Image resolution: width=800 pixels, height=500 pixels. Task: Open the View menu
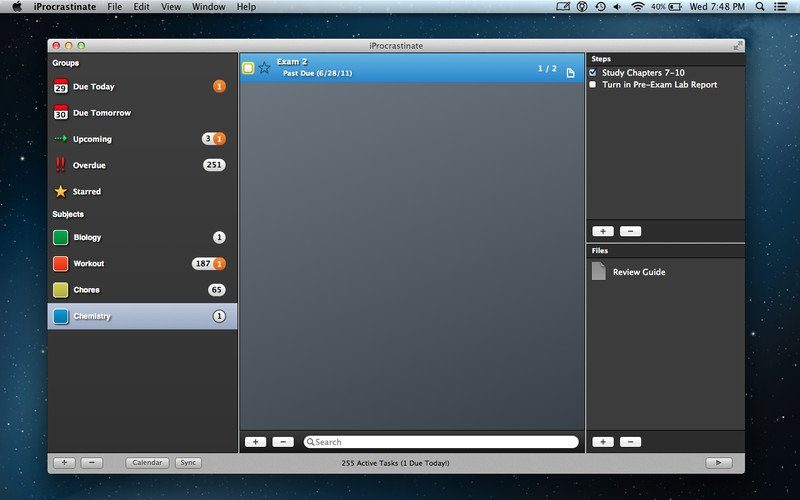(x=171, y=7)
